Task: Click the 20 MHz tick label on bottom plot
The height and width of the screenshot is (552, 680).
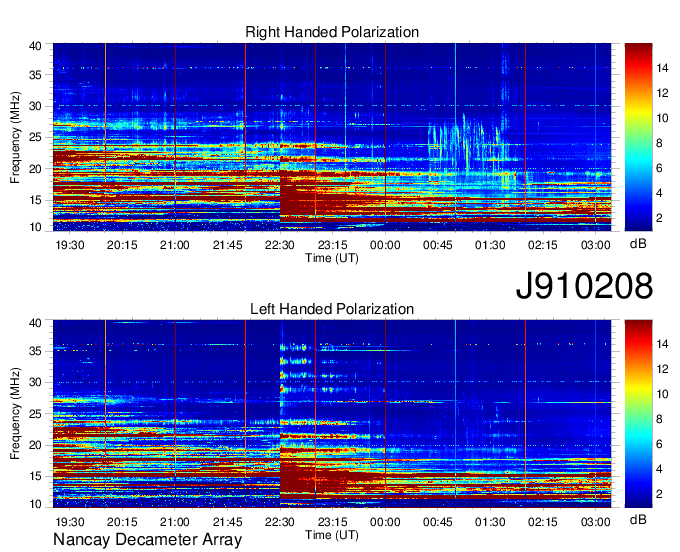Action: (35, 445)
